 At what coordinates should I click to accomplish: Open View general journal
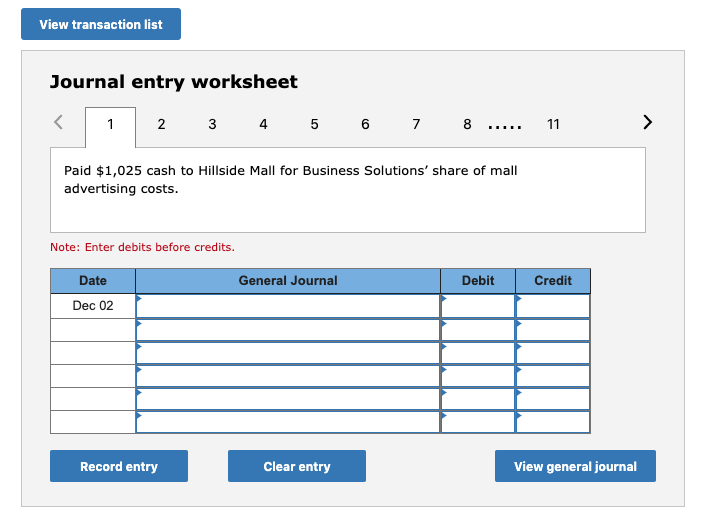pos(575,466)
